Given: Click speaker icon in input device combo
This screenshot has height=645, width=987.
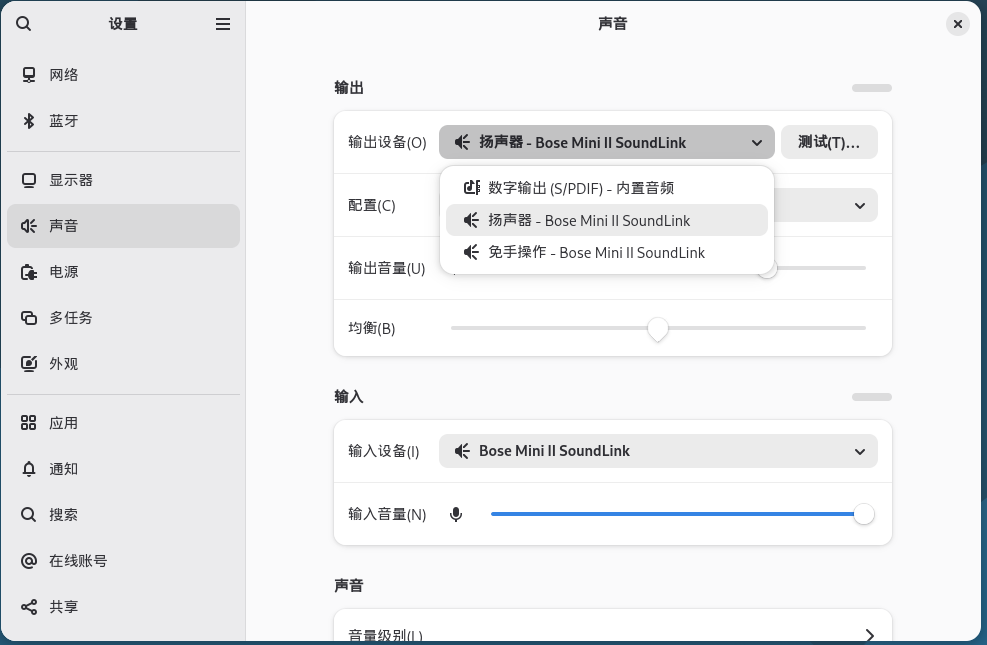Looking at the screenshot, I should click(x=462, y=451).
